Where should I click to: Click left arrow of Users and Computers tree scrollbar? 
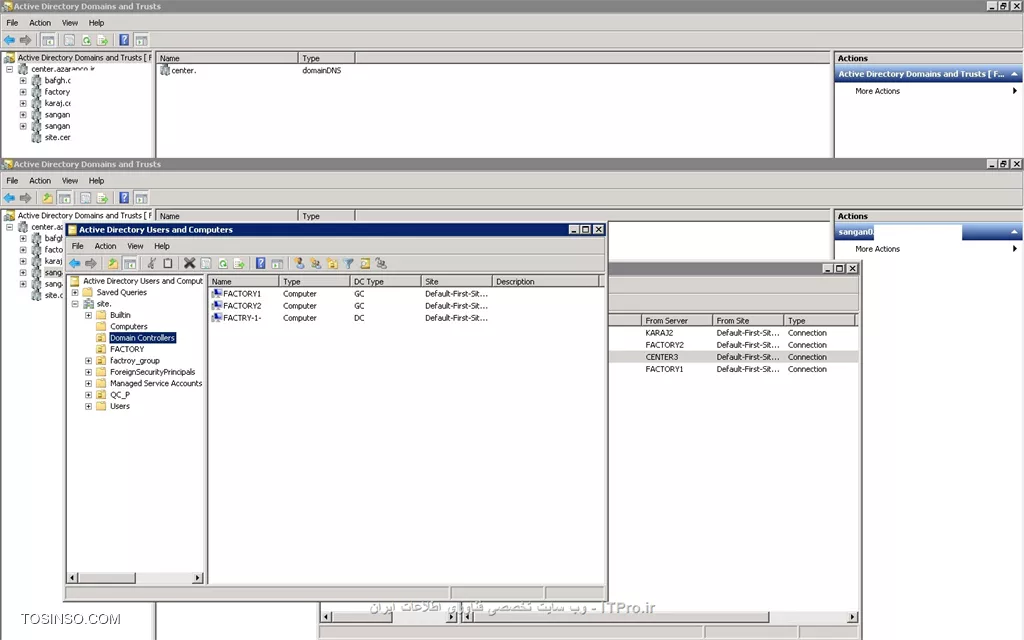coord(72,578)
